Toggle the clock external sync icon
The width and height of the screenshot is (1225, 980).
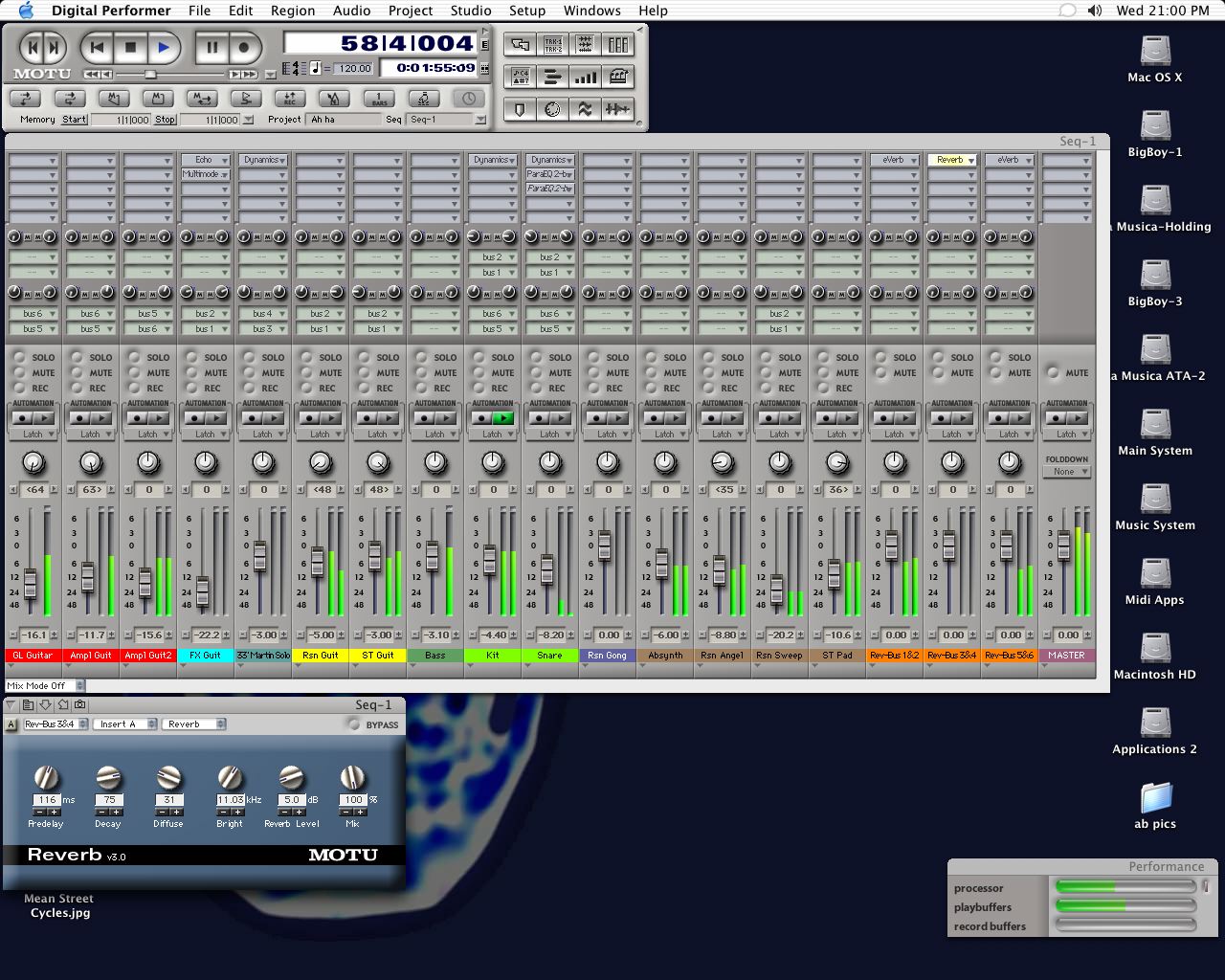[x=468, y=99]
